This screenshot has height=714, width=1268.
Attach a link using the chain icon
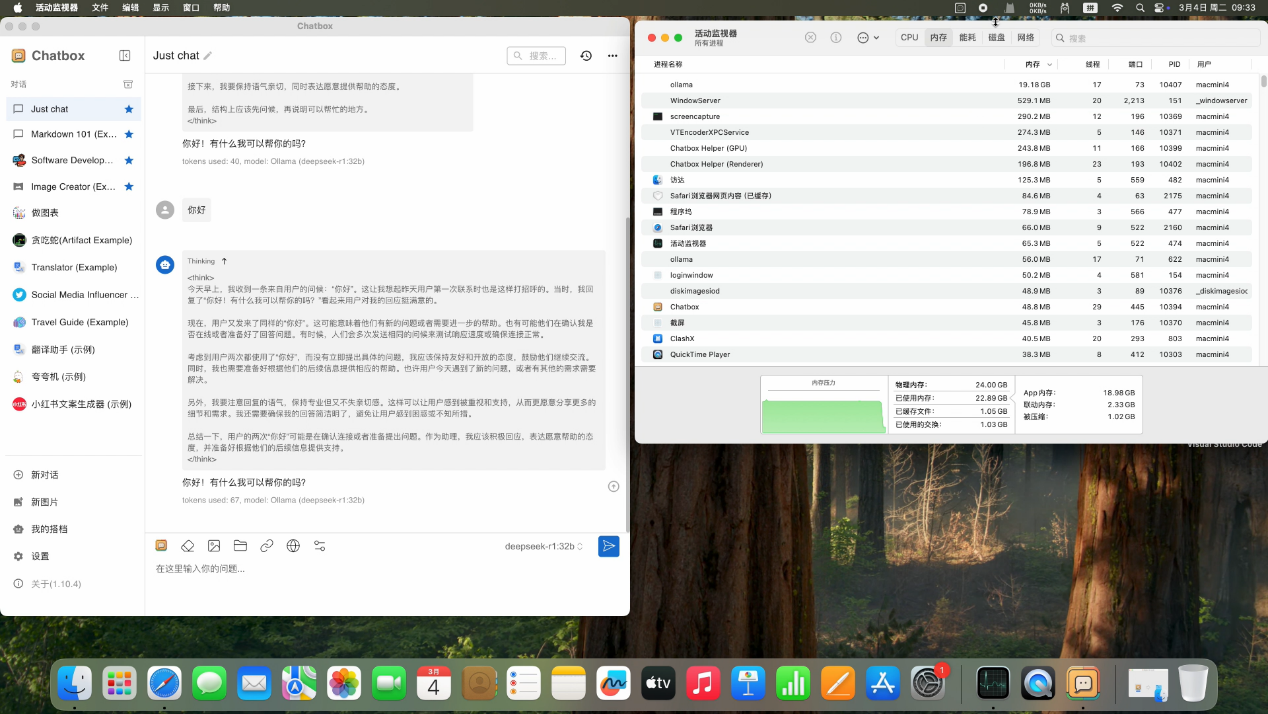[267, 546]
